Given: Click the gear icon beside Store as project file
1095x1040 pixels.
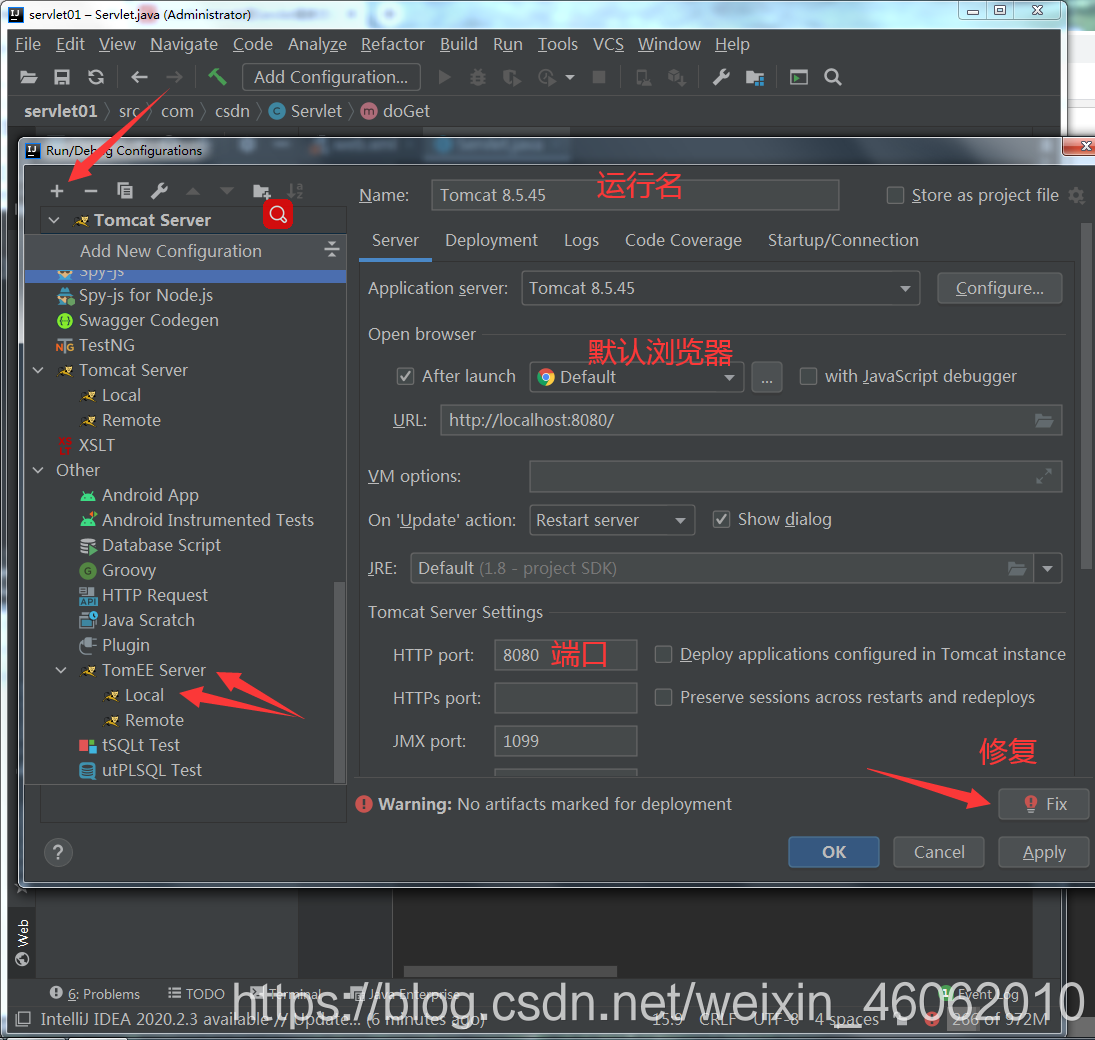Looking at the screenshot, I should click(1076, 195).
